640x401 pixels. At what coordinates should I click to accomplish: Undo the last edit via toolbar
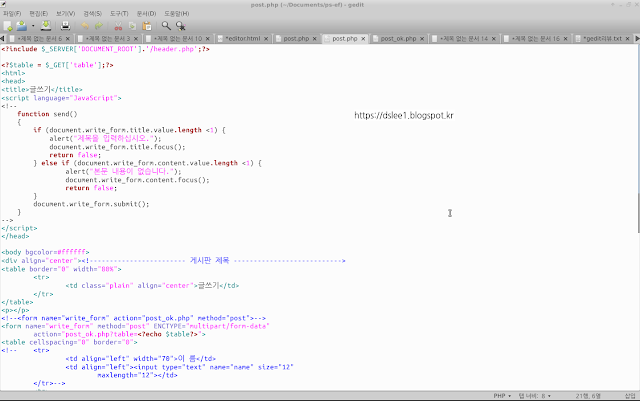pyautogui.click(x=85, y=26)
